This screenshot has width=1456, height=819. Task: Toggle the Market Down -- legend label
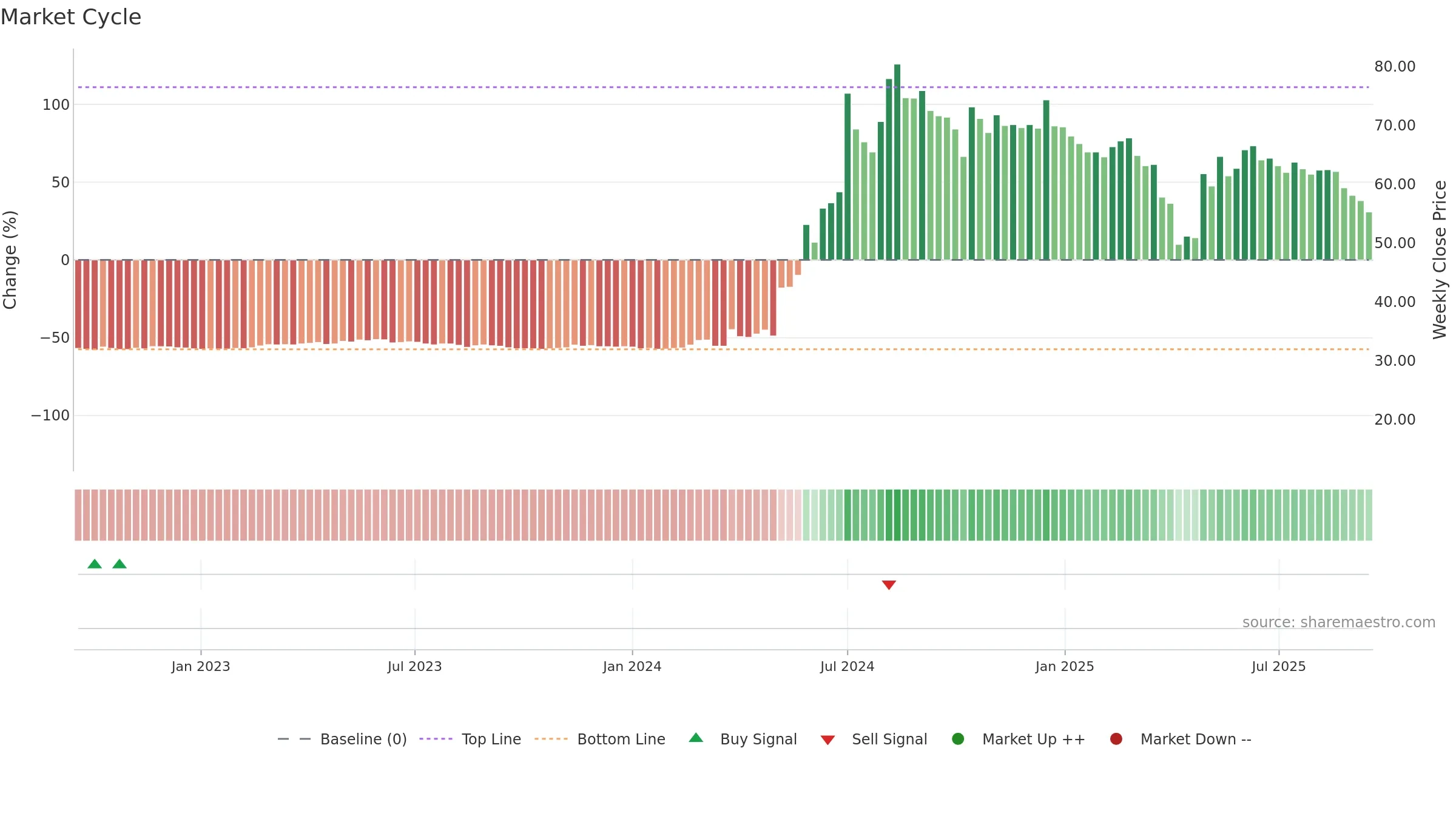click(1196, 740)
